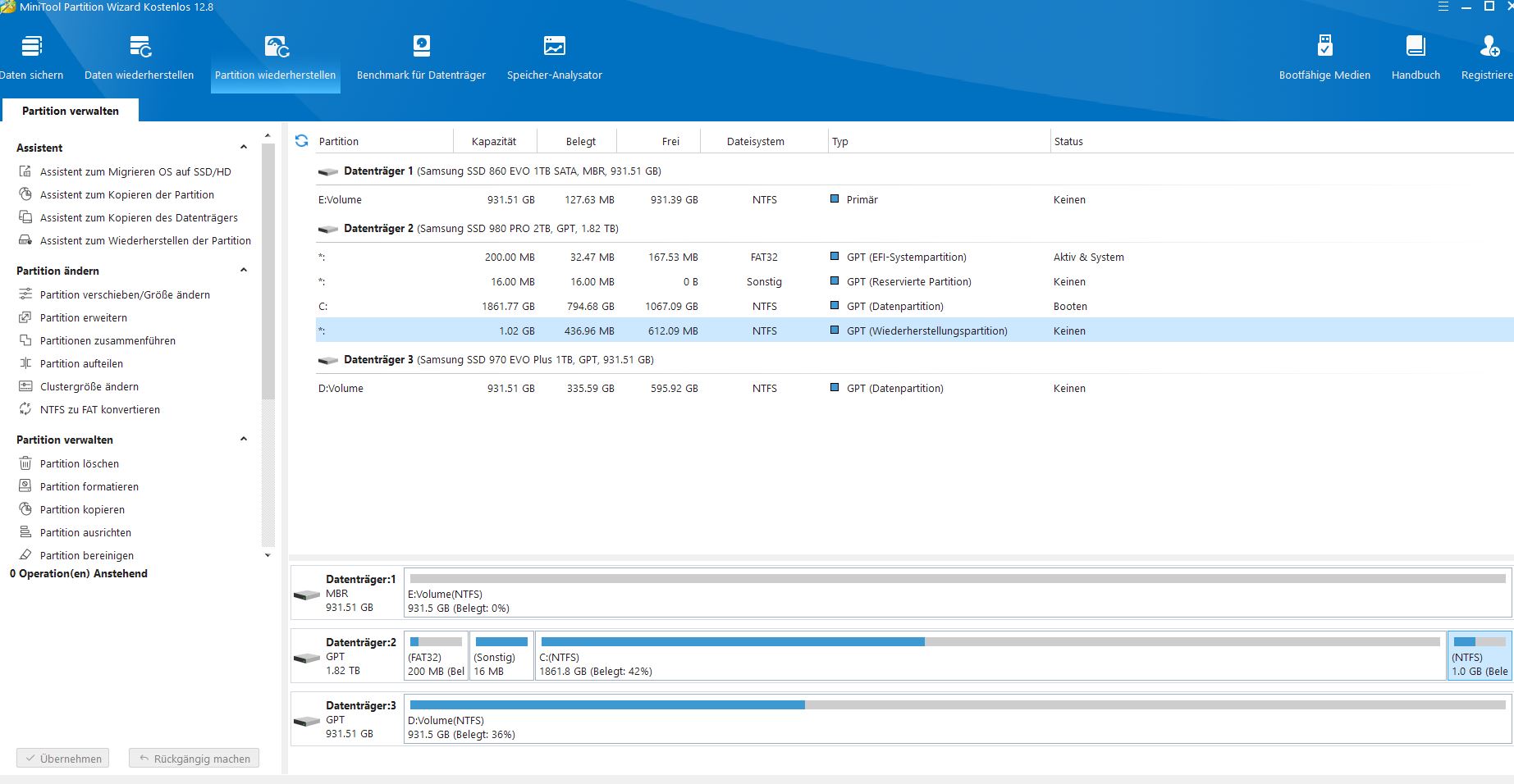Choose Partition formatieren action

89,486
